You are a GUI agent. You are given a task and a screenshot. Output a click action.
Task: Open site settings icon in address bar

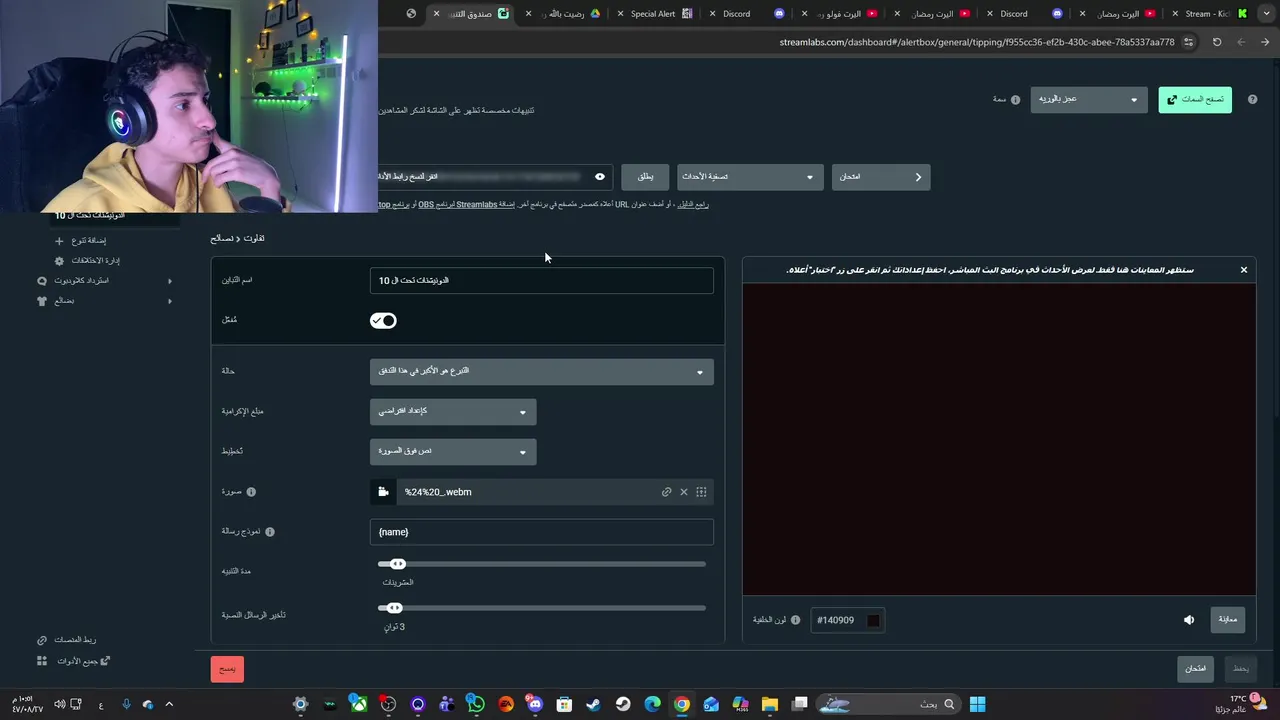point(1188,42)
